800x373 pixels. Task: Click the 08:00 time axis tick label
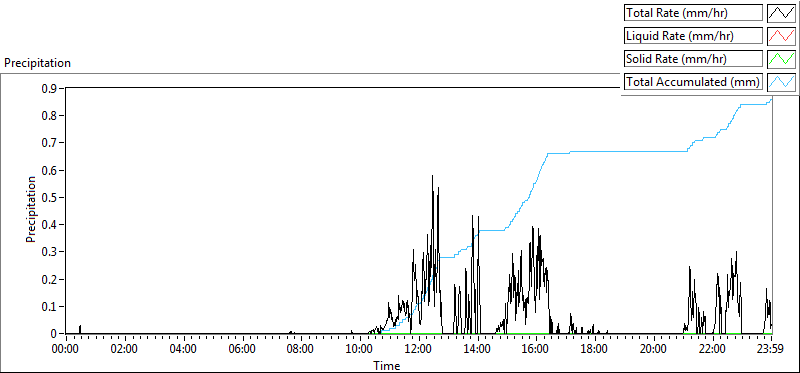coord(301,349)
